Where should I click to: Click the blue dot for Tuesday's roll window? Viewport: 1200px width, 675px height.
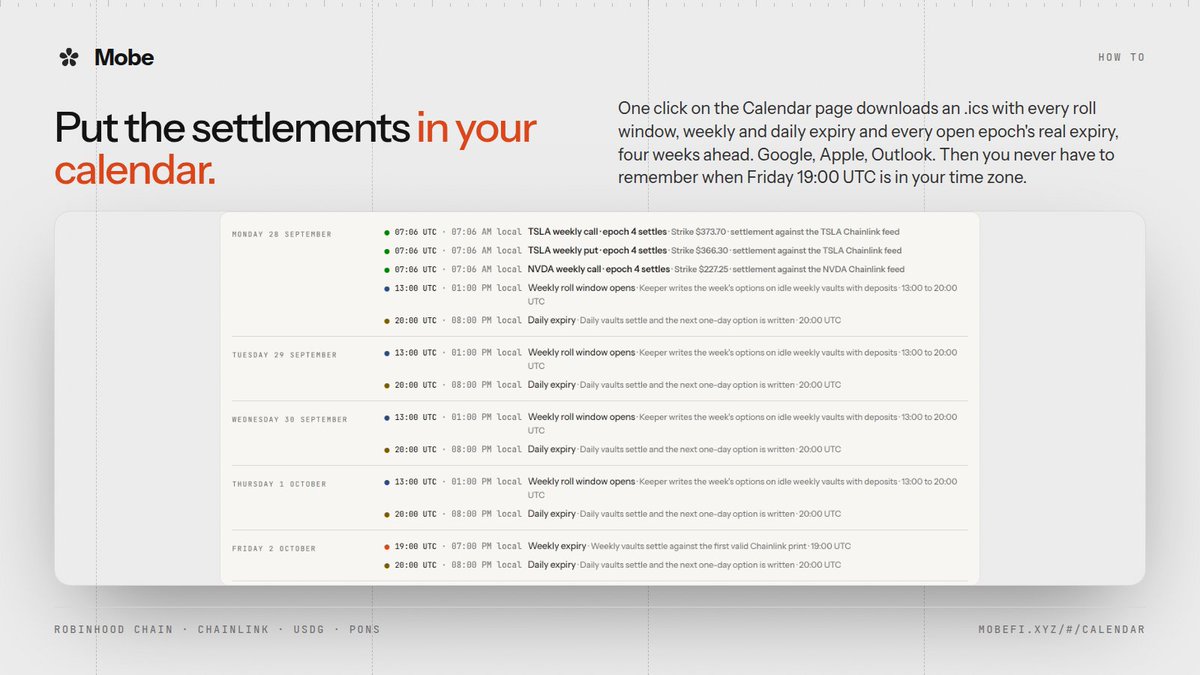(387, 353)
